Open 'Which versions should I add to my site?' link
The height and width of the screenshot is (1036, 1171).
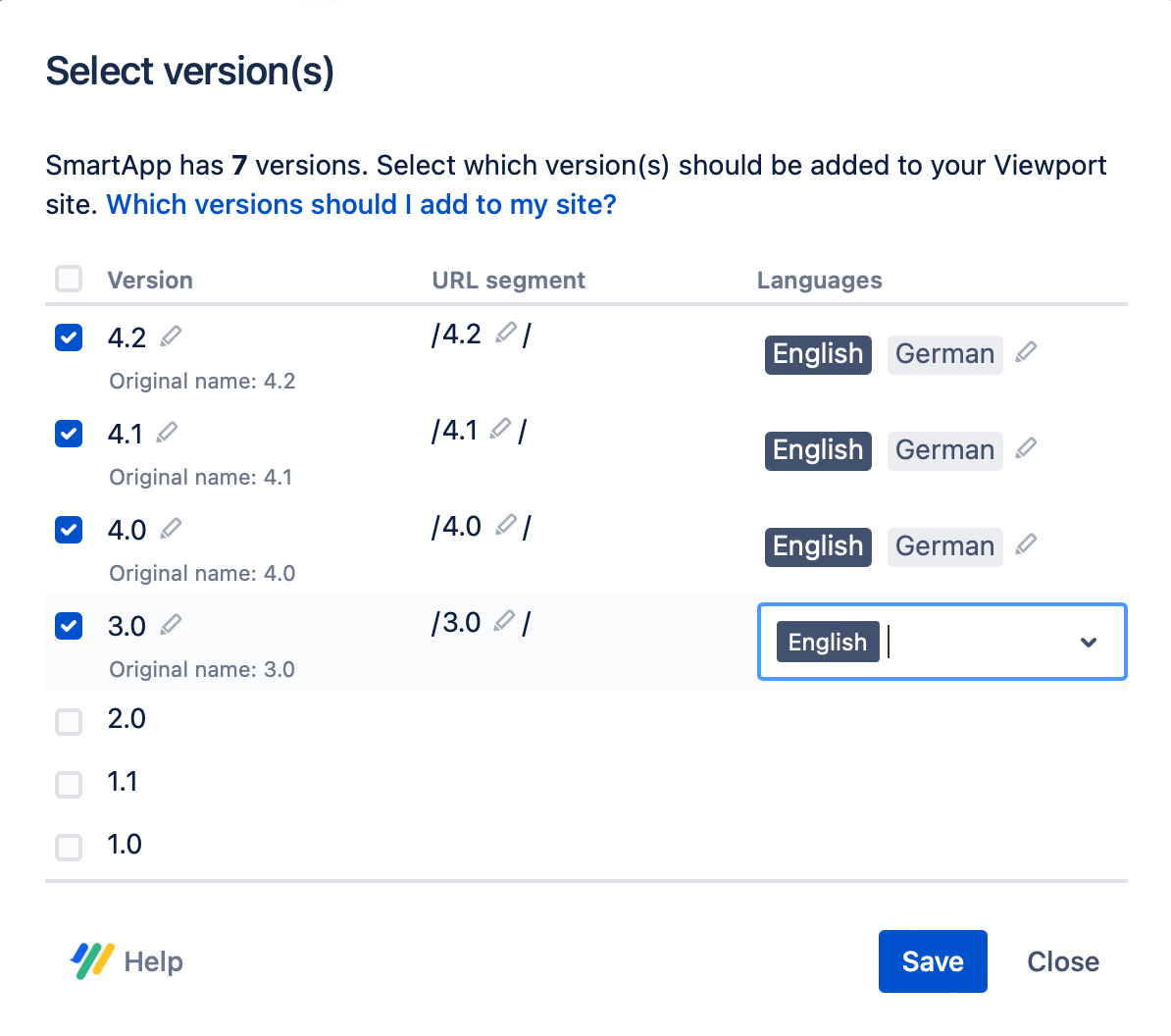pyautogui.click(x=361, y=204)
